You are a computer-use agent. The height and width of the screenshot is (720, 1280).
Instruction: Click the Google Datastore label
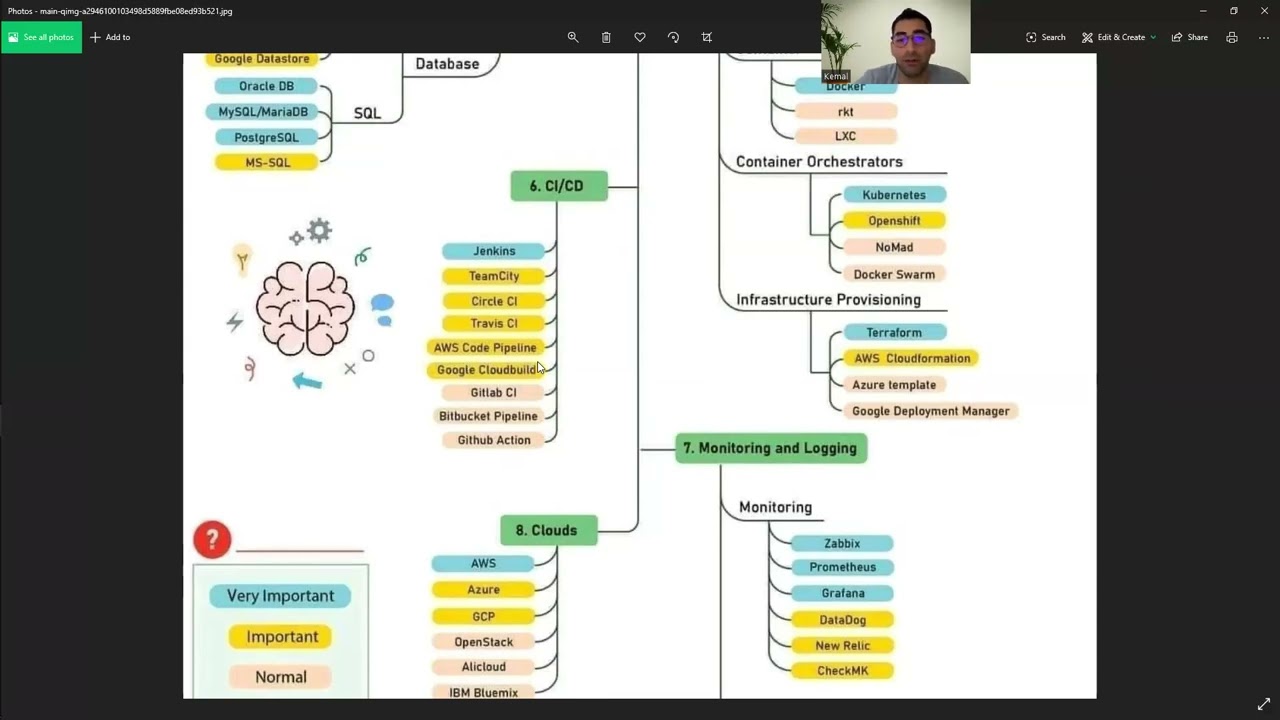coord(261,59)
